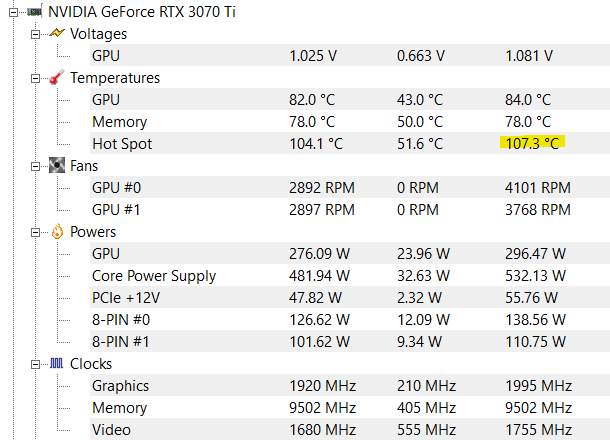Select the 8-PIN #1 row
This screenshot has height=440, width=610.
point(350,342)
